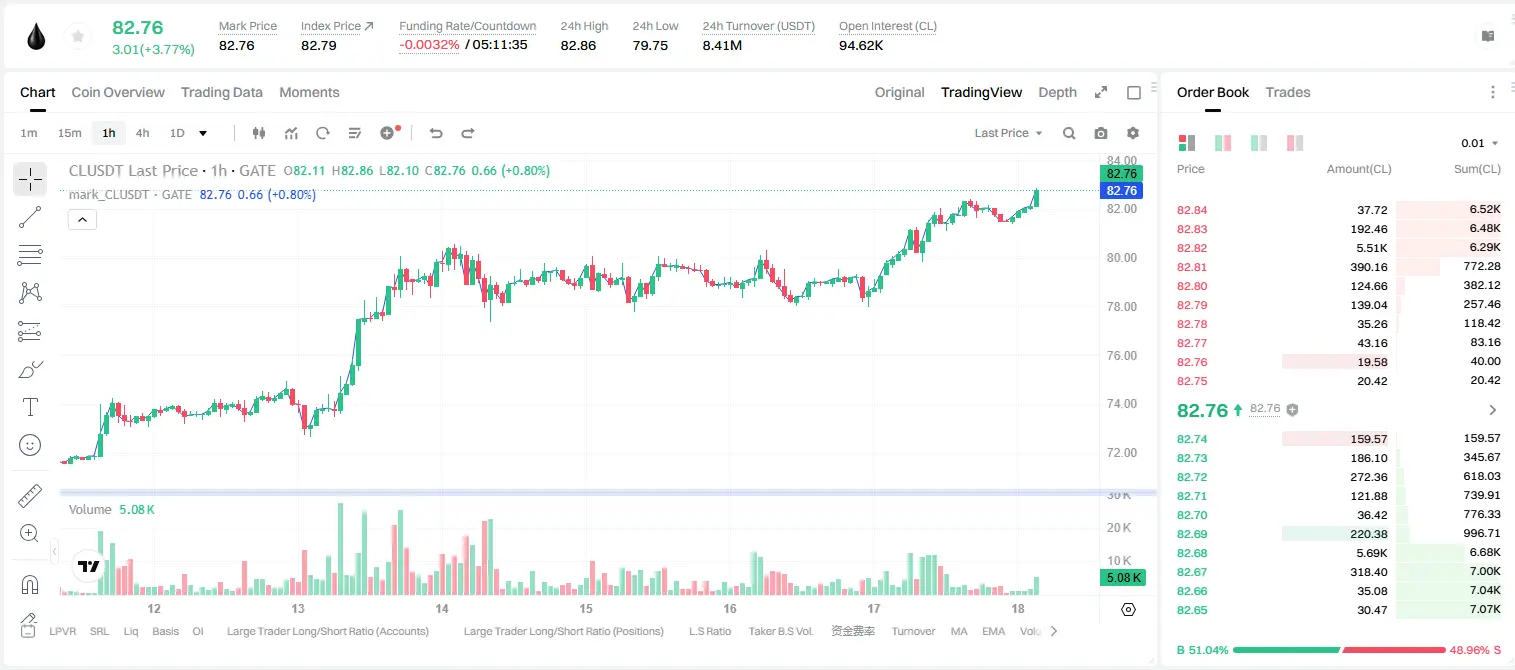The image size is (1515, 670).
Task: Show only sell orders in order book
Action: tap(1295, 143)
